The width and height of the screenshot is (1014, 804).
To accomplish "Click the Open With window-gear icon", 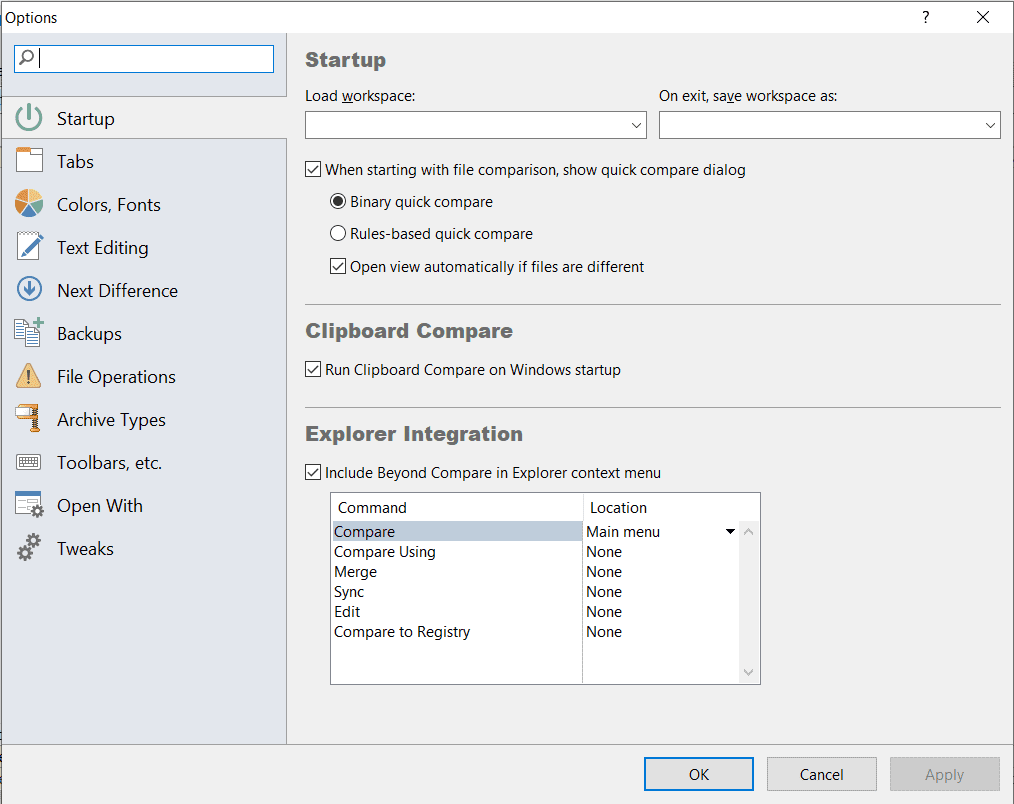I will pyautogui.click(x=29, y=505).
